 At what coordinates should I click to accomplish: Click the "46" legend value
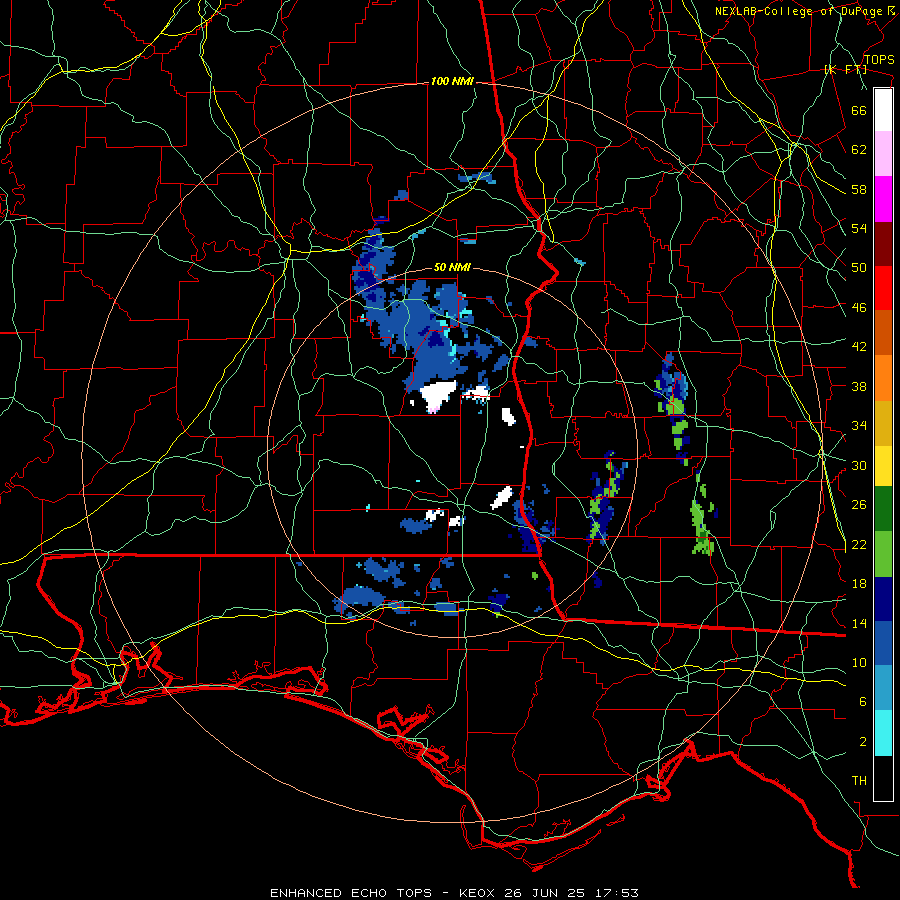click(859, 308)
